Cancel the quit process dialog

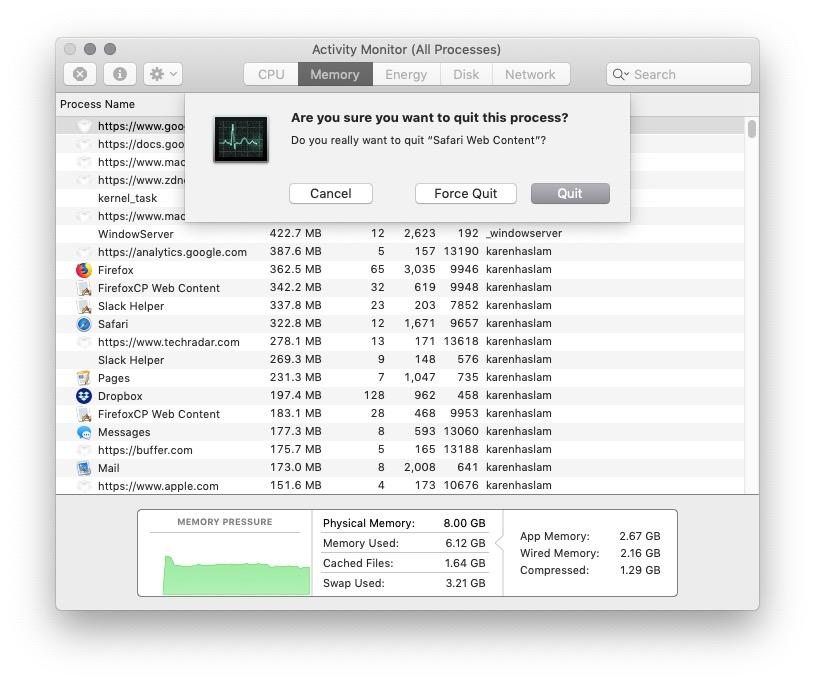(x=331, y=193)
